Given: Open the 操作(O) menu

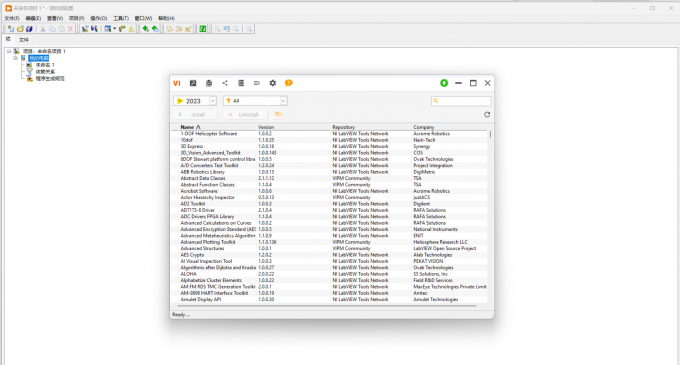Looking at the screenshot, I should (x=98, y=18).
